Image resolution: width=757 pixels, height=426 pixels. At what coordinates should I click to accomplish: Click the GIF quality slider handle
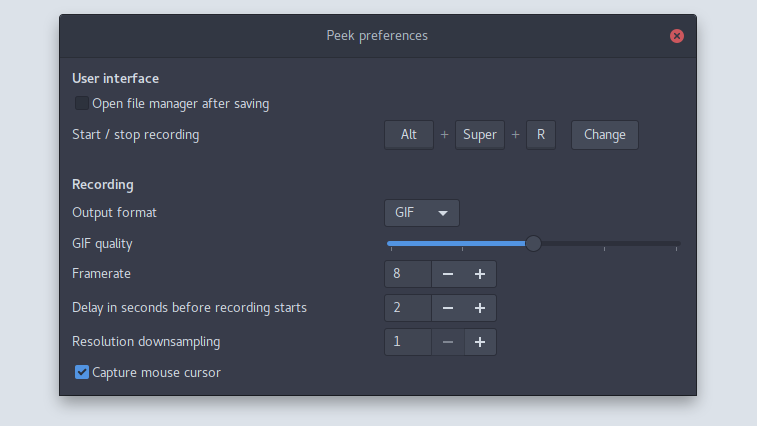click(x=533, y=243)
